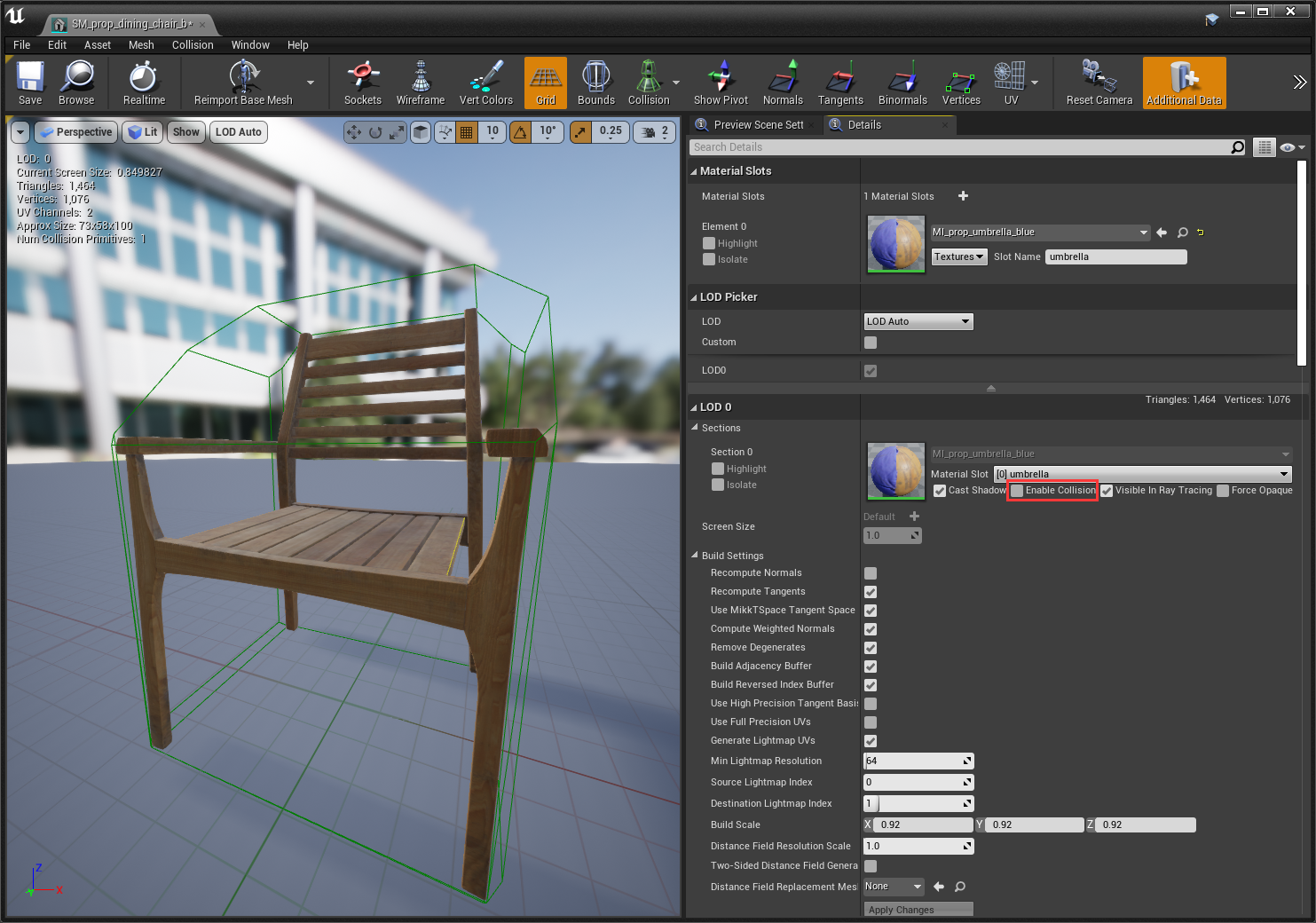Viewport: 1316px width, 923px height.
Task: Click the Apply Changes button
Action: coord(918,910)
